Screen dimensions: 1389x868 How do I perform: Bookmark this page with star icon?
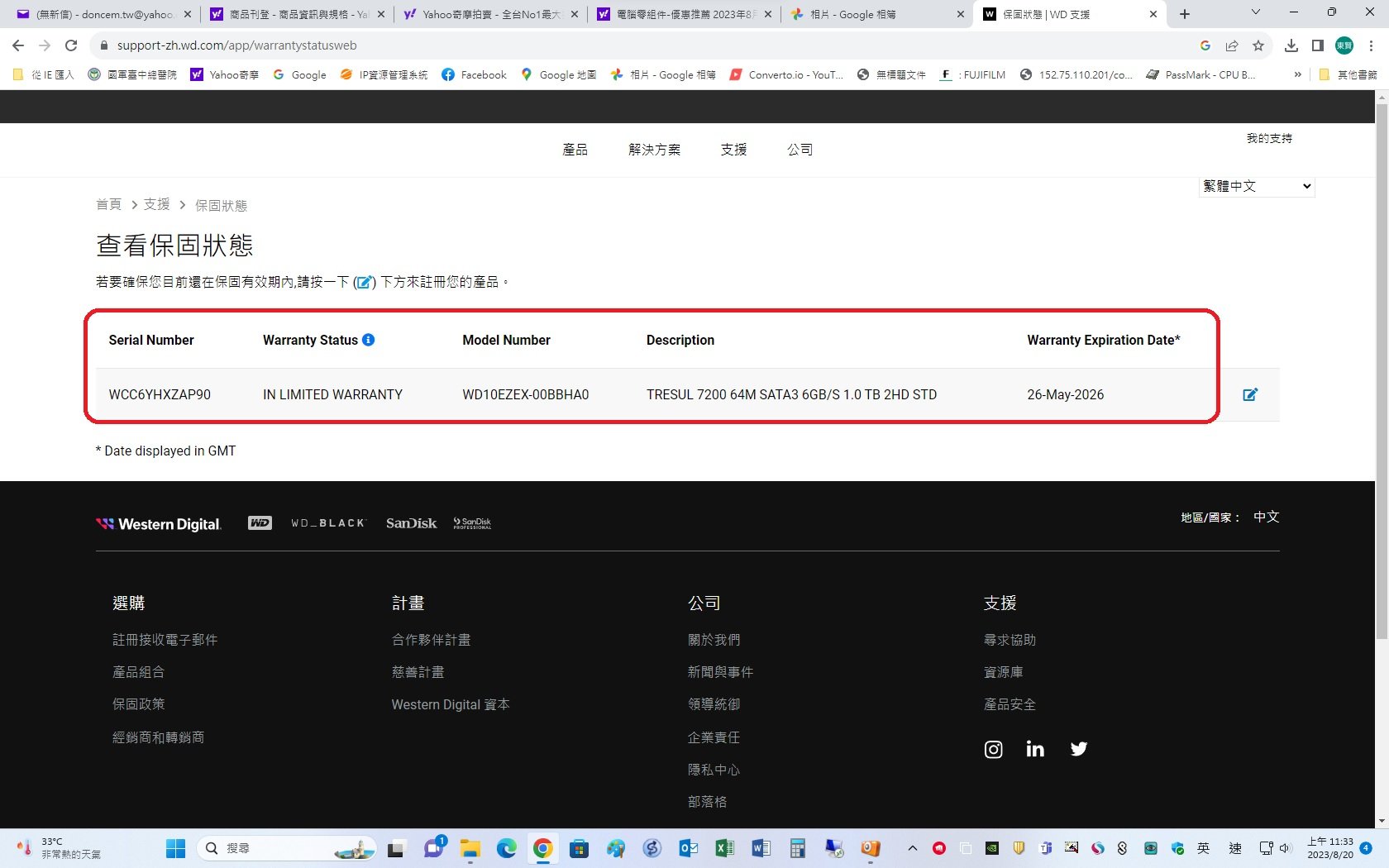[x=1258, y=45]
